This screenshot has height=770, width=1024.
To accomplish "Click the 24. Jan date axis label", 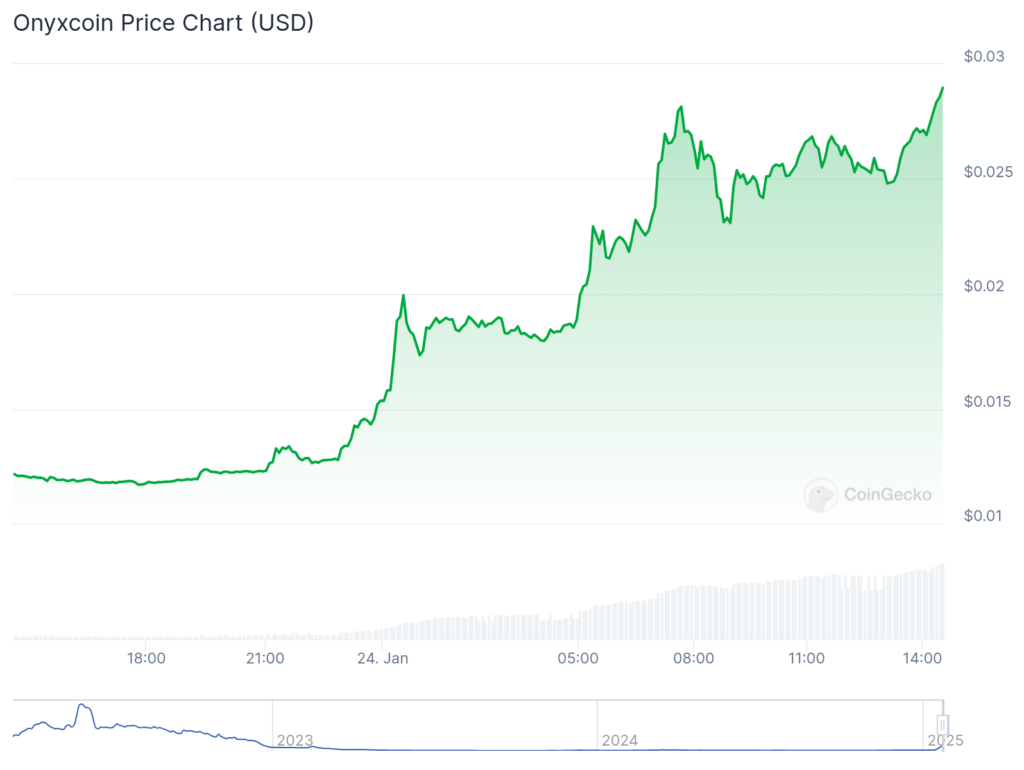I will [x=383, y=658].
